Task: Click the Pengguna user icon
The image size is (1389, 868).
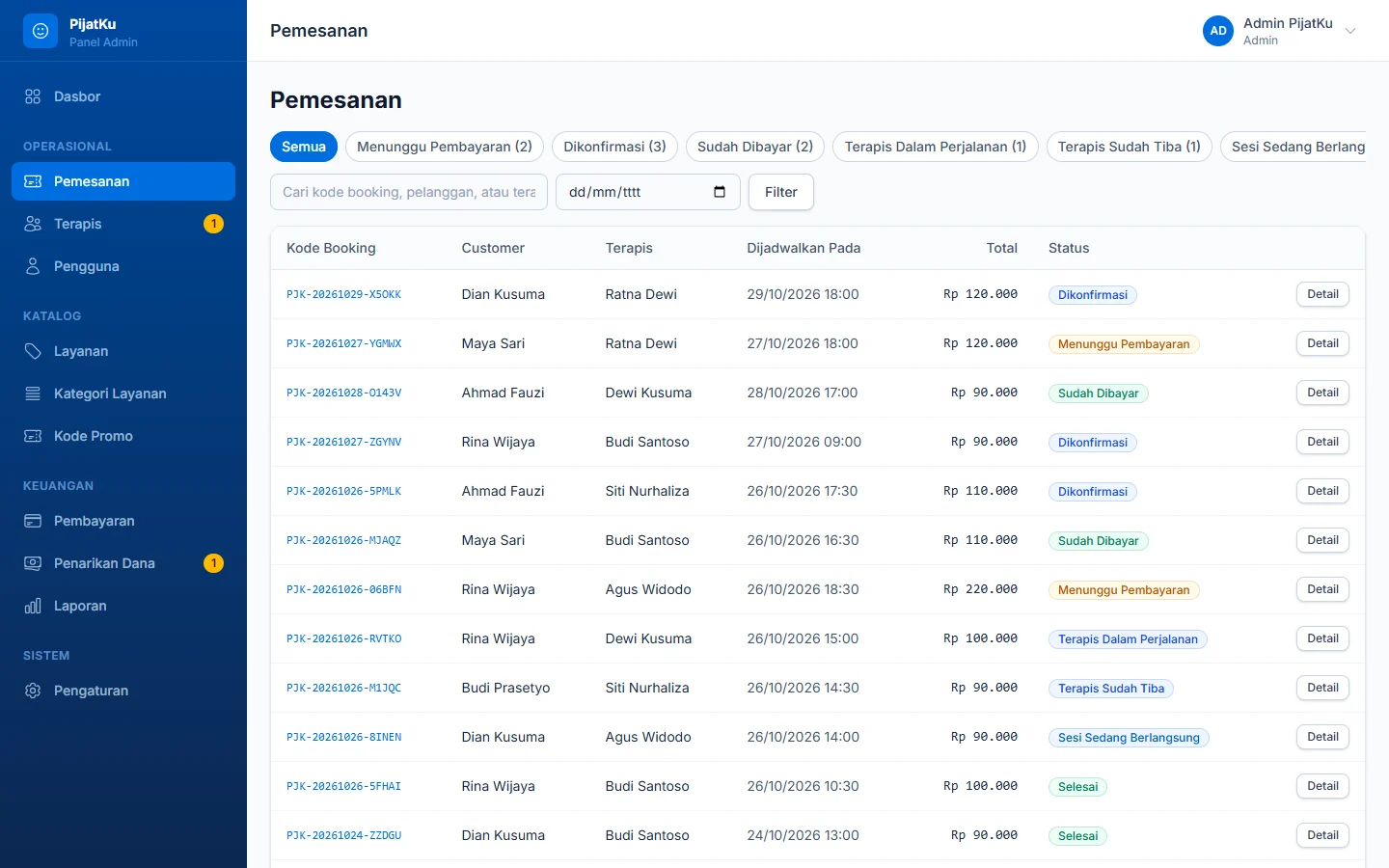Action: pos(33,266)
